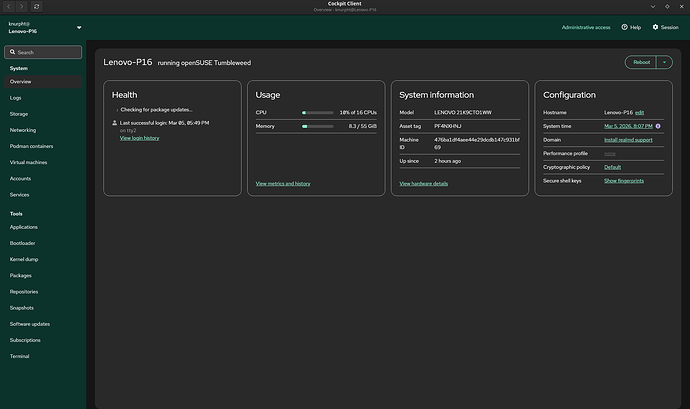Click the Memory usage progress bar
Image resolution: width=690 pixels, height=409 pixels.
(x=317, y=126)
